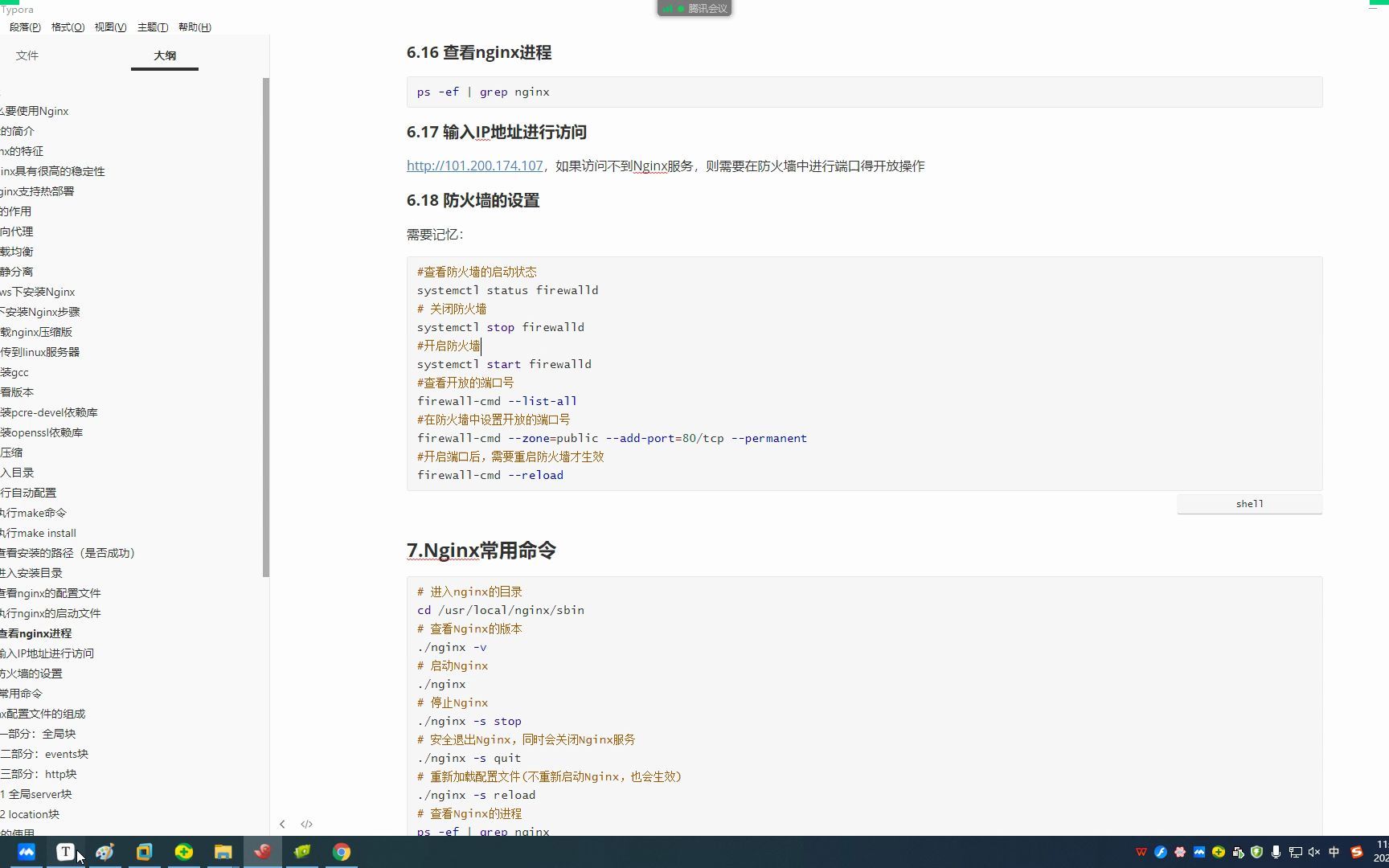Click in the ps -ef | grep nginx code block
1389x868 pixels.
click(864, 92)
